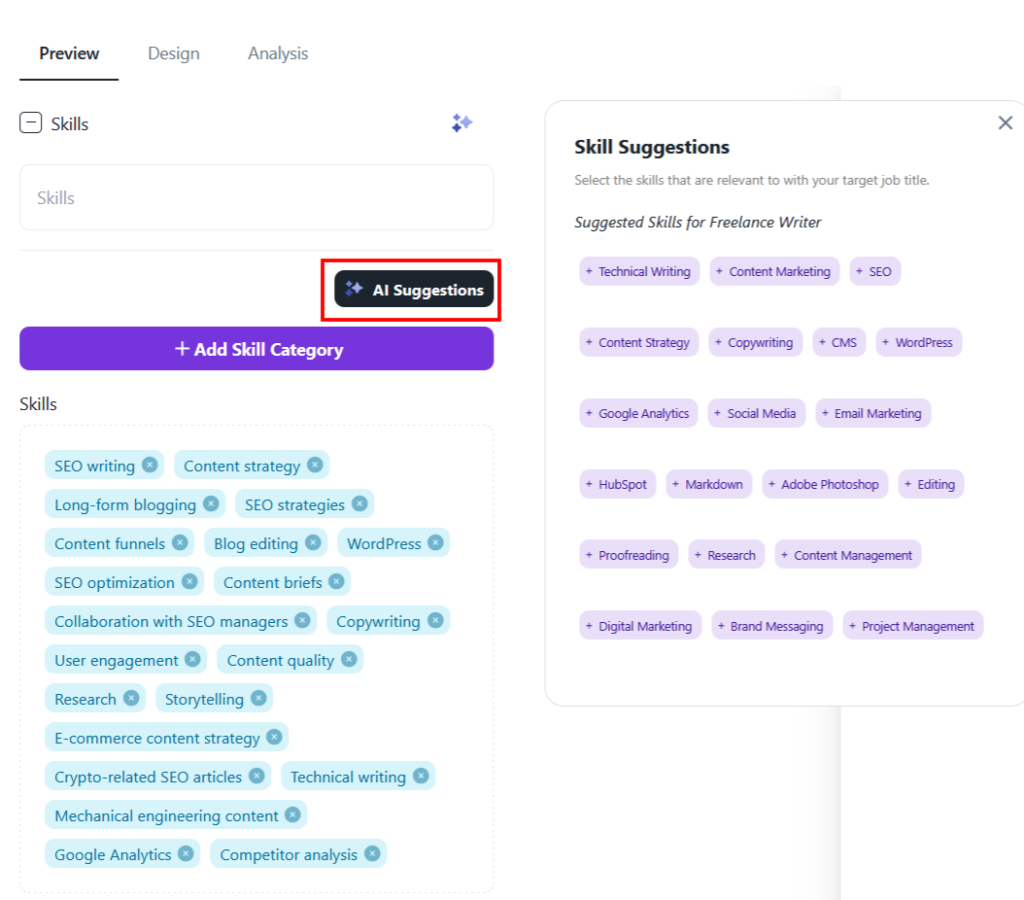Add Proofreading from suggested skills
This screenshot has height=900, width=1024.
pos(628,554)
